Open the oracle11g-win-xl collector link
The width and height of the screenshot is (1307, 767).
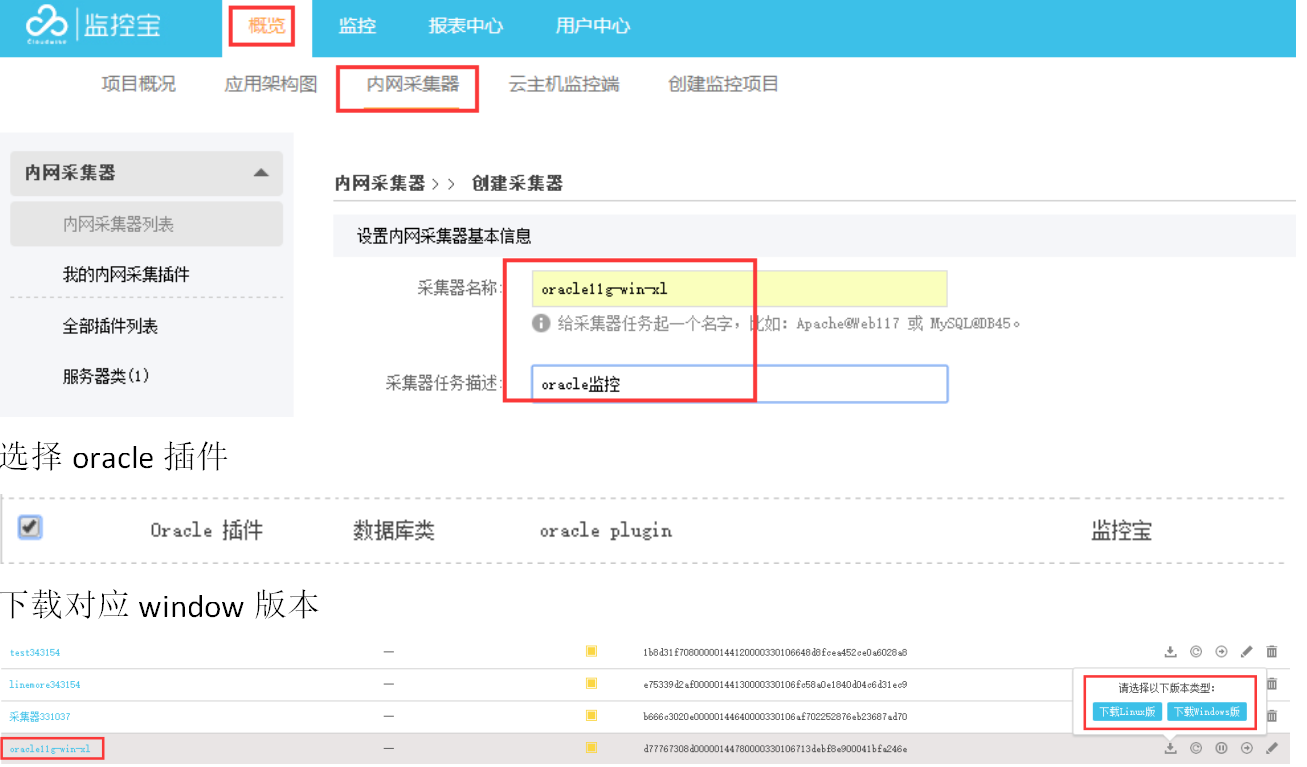click(50, 748)
